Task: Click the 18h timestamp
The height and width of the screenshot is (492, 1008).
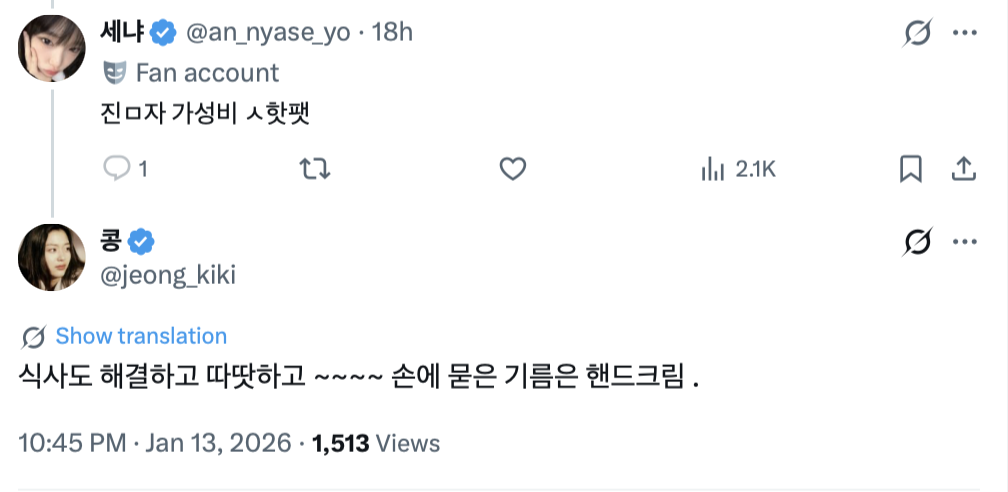Action: pos(392,32)
